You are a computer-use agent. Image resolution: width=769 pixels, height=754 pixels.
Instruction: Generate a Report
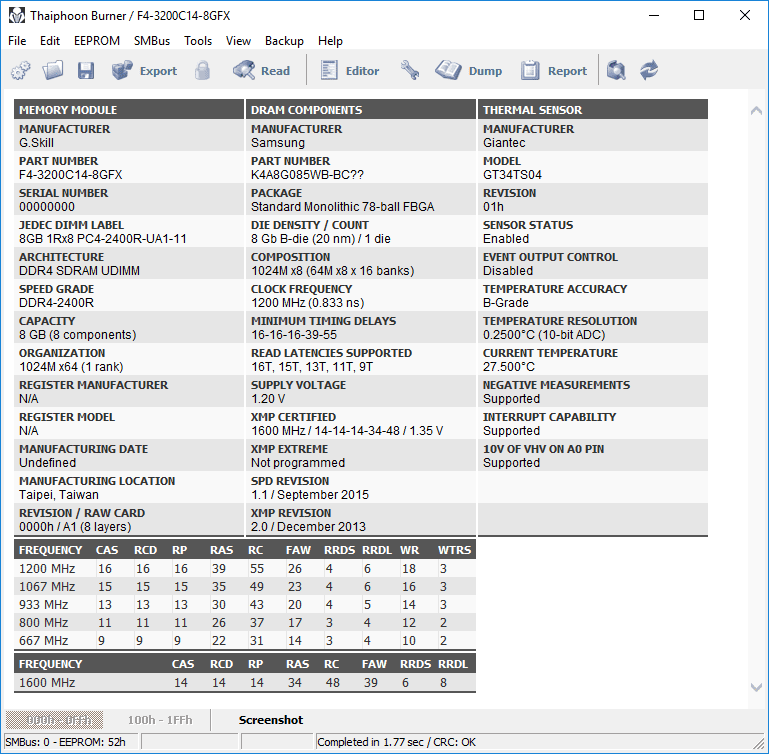(x=554, y=71)
